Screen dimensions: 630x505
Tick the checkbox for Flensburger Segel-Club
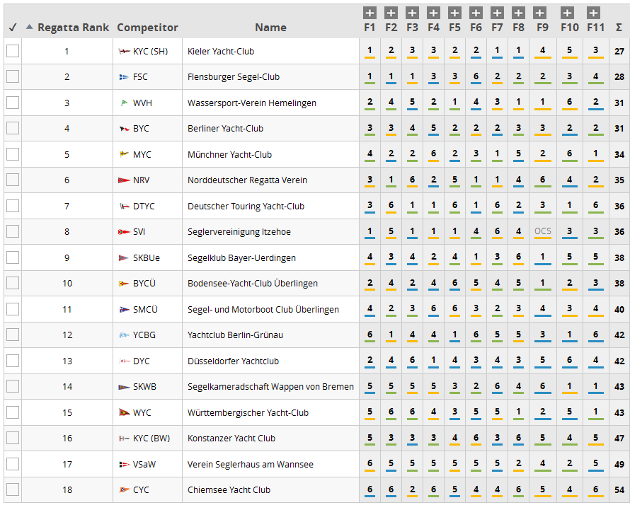pos(12,77)
